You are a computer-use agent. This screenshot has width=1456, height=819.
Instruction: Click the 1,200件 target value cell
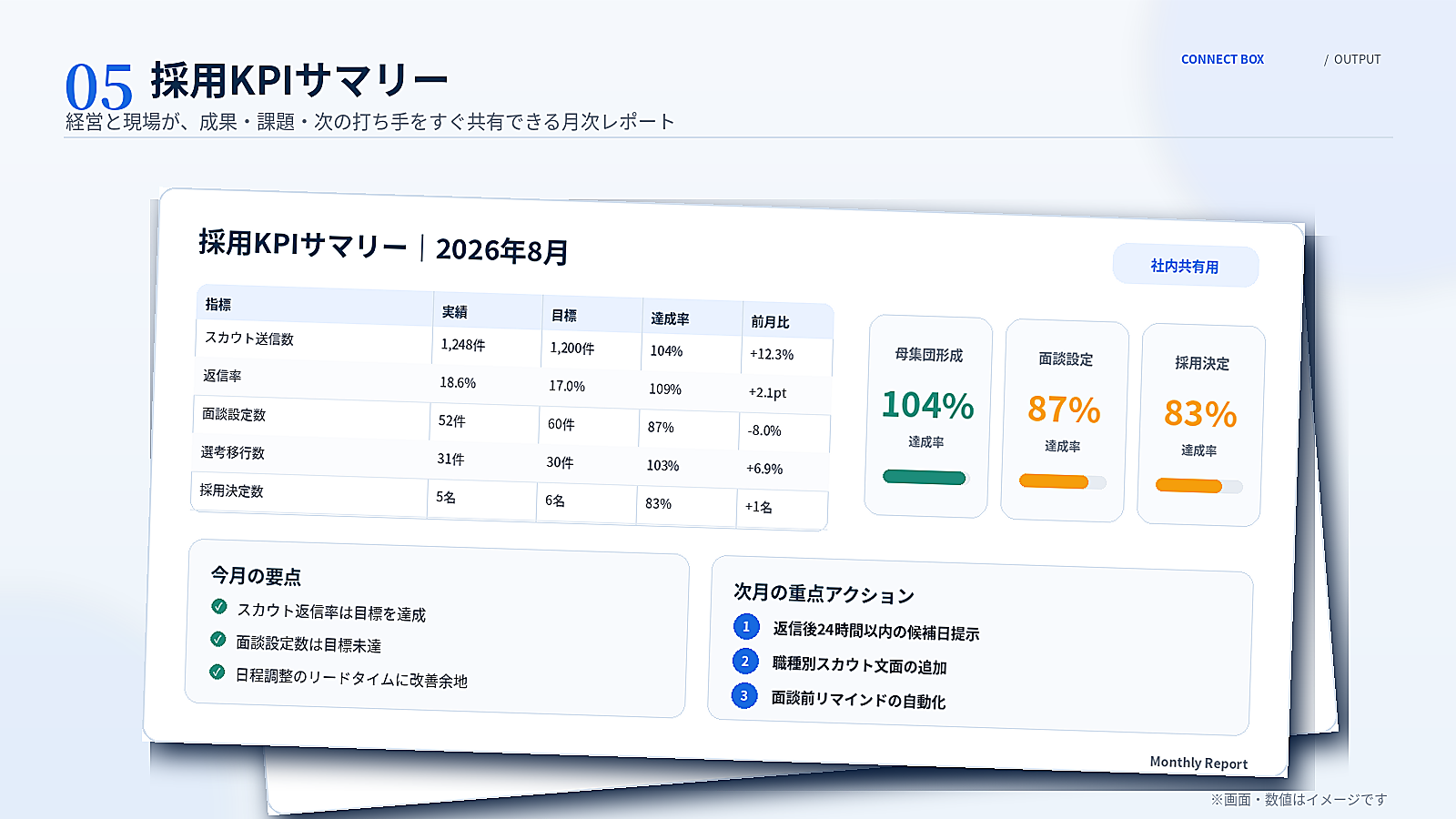tap(572, 349)
